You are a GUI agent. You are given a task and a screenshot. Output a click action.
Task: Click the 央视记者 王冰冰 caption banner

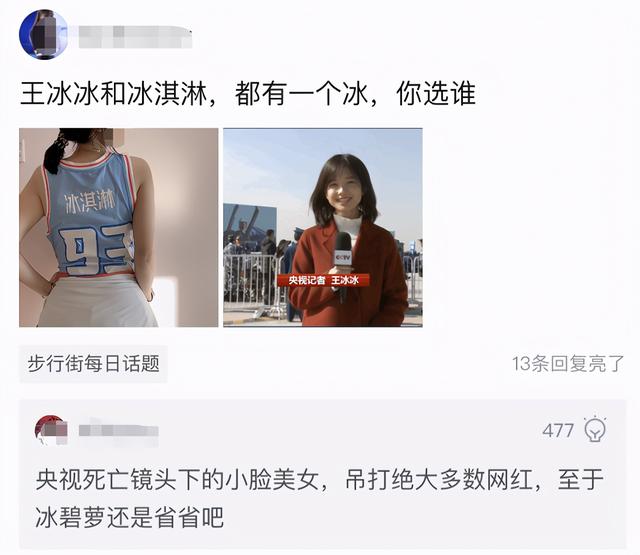(x=324, y=280)
